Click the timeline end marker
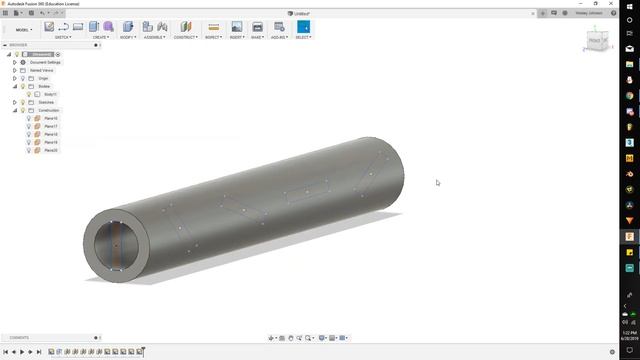The width and height of the screenshot is (640, 360). [x=143, y=351]
